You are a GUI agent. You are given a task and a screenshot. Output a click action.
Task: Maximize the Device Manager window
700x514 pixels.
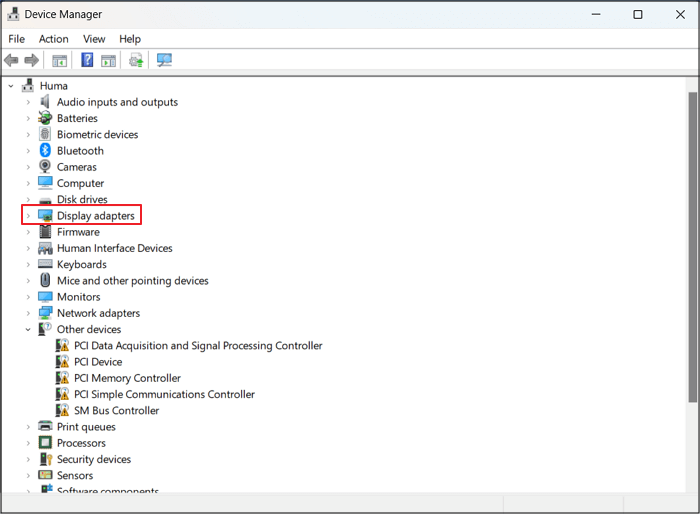[638, 14]
